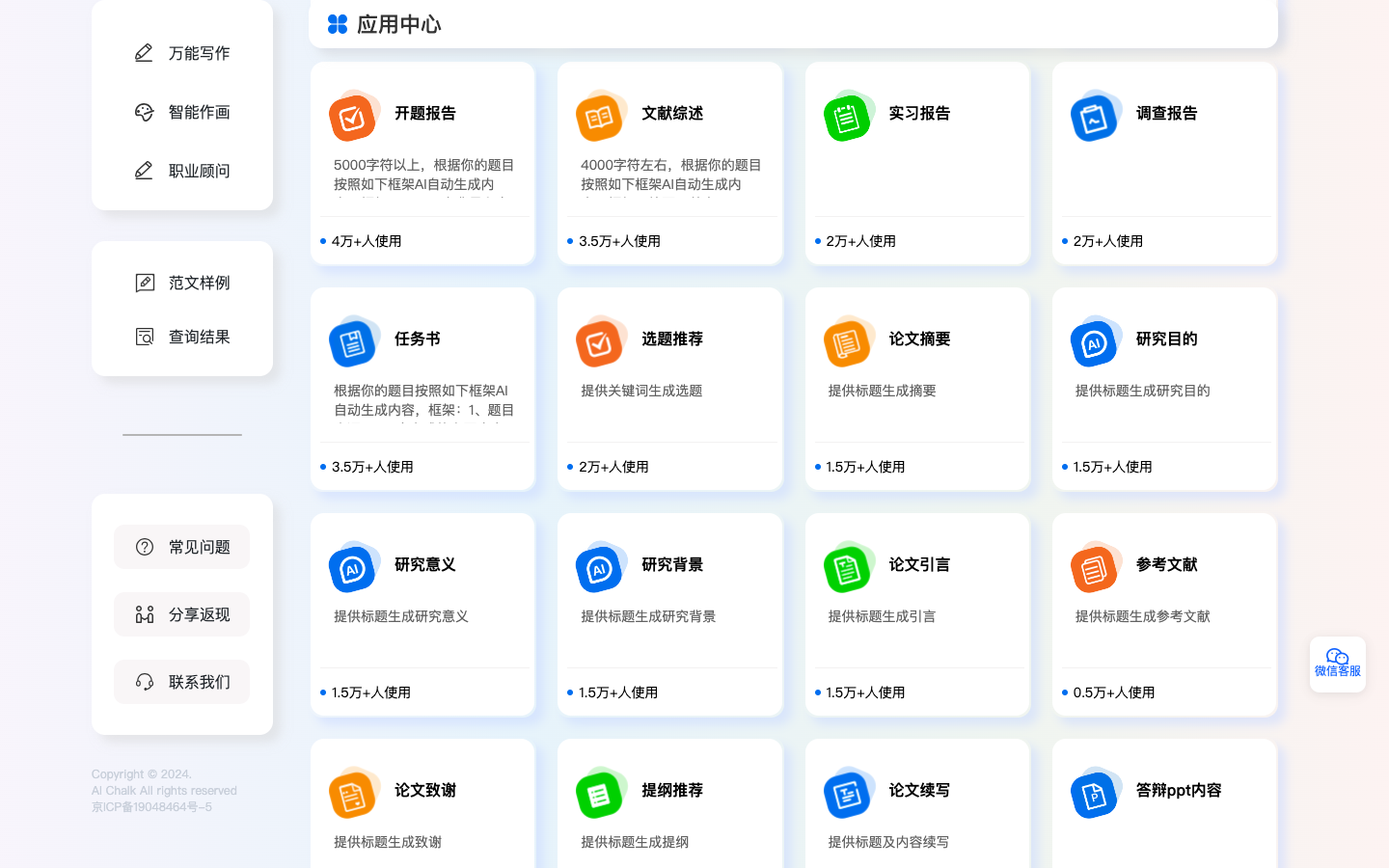Click the 论文续写 card title
Image resolution: width=1389 pixels, height=868 pixels.
(919, 790)
